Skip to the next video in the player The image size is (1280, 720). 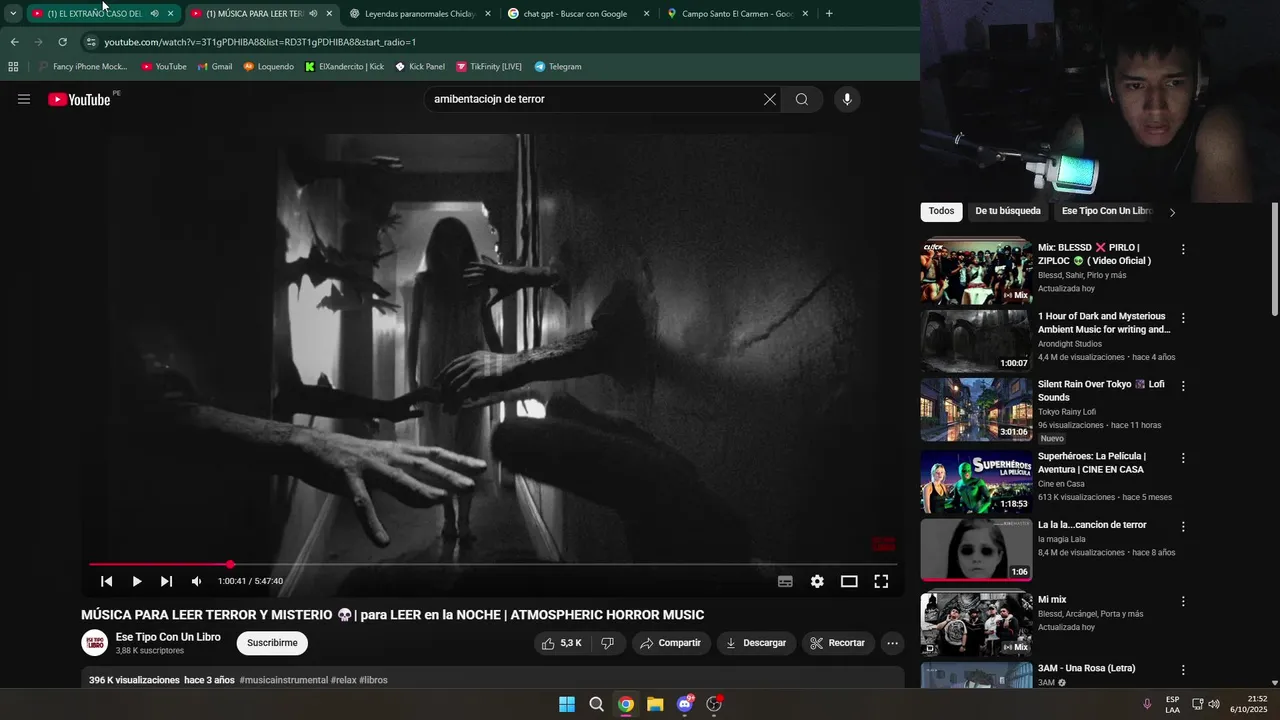click(166, 581)
